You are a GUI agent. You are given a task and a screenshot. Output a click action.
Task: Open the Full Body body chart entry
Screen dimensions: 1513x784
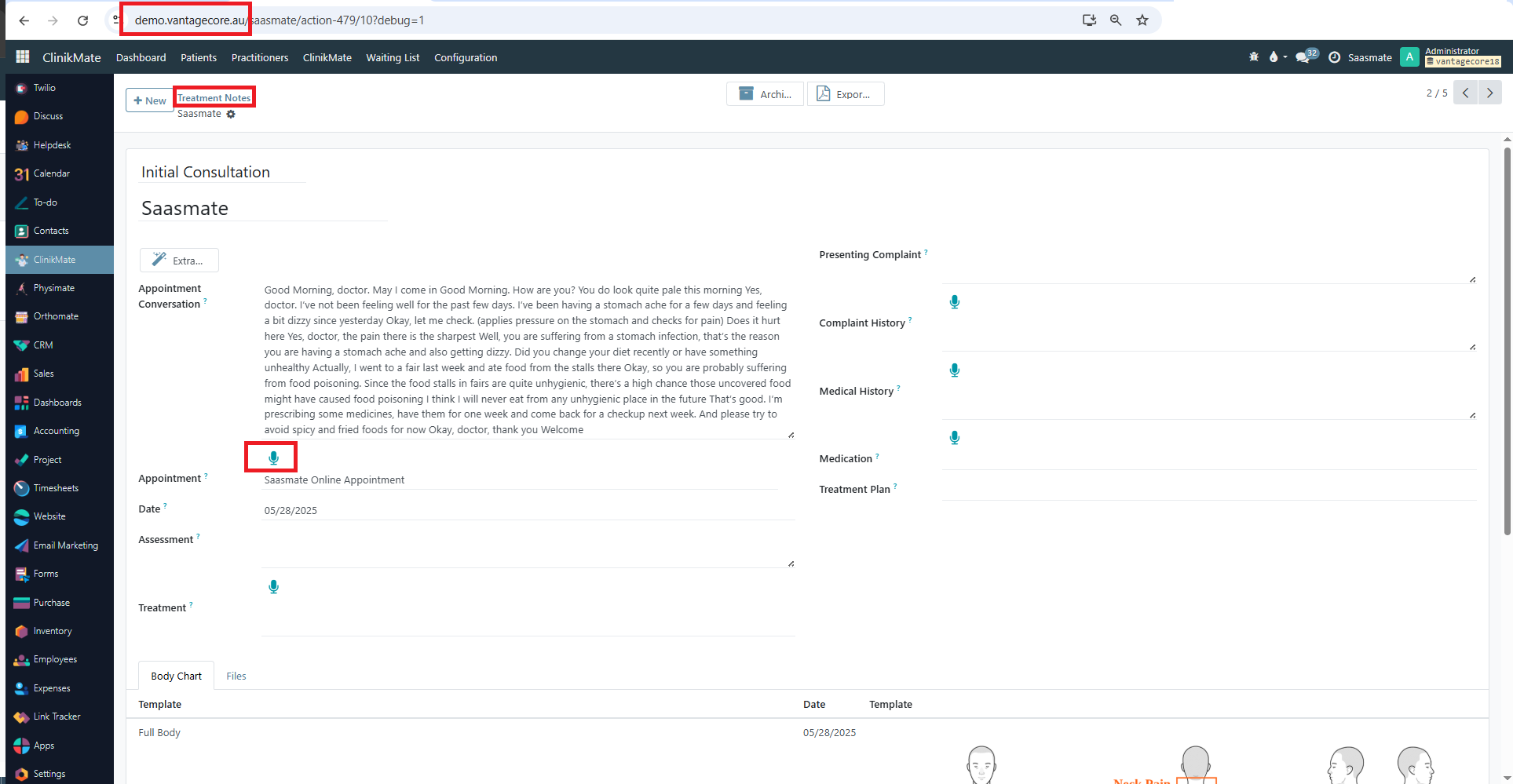[x=159, y=732]
